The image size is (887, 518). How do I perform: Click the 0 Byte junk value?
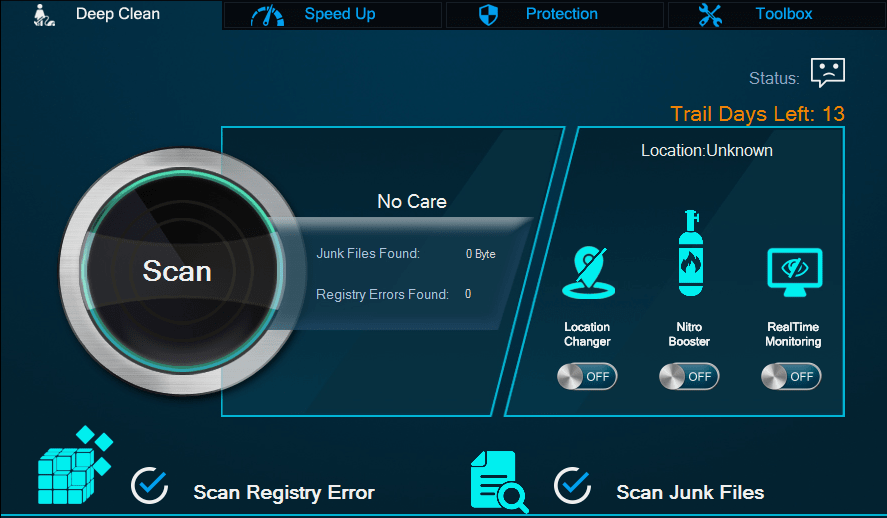point(480,254)
